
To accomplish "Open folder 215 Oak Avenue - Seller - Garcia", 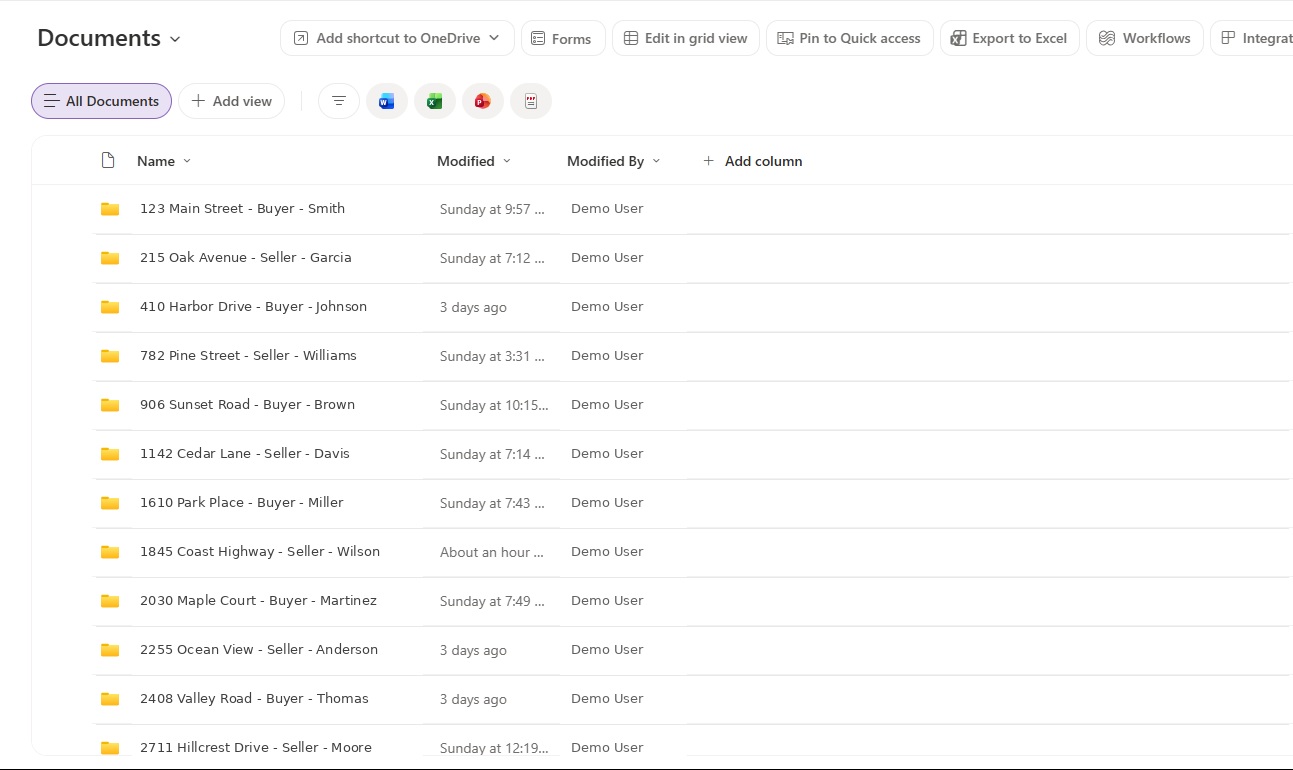I will [246, 258].
